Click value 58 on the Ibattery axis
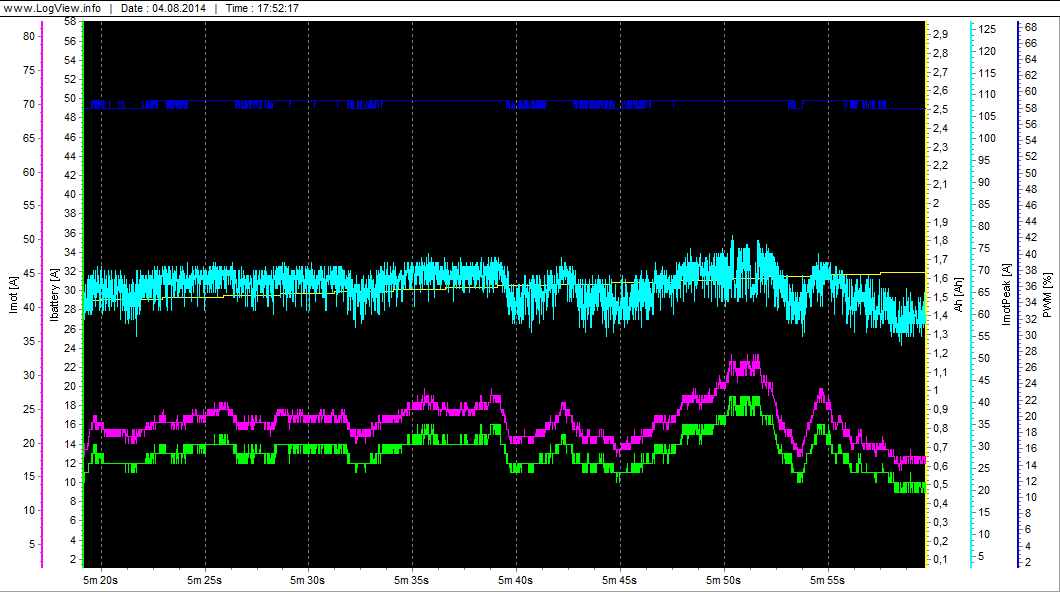 (x=70, y=22)
